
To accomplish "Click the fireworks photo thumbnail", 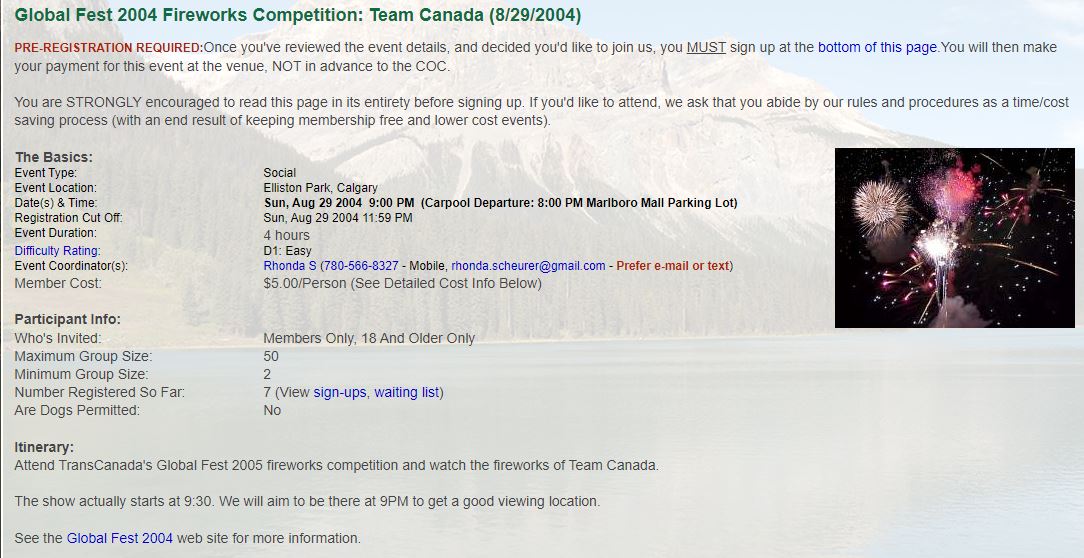I will pyautogui.click(x=954, y=238).
